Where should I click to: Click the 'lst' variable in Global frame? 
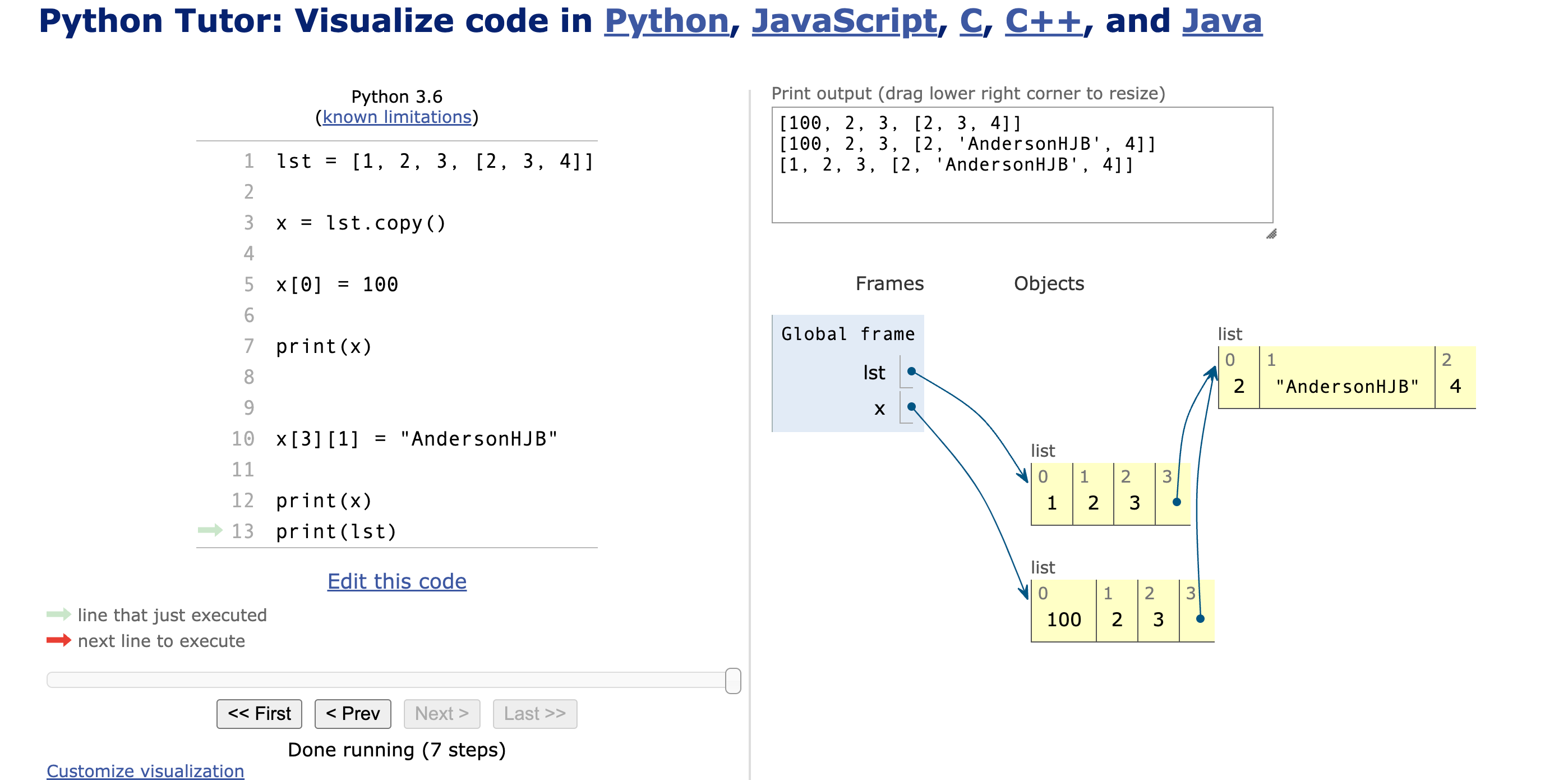[874, 373]
